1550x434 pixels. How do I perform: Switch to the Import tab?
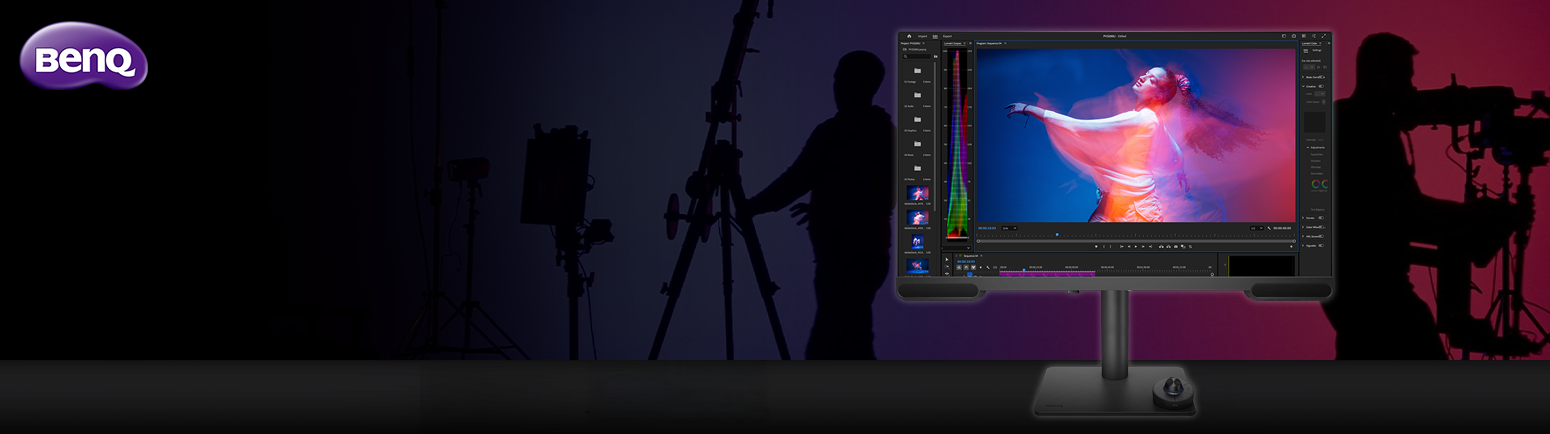click(922, 36)
